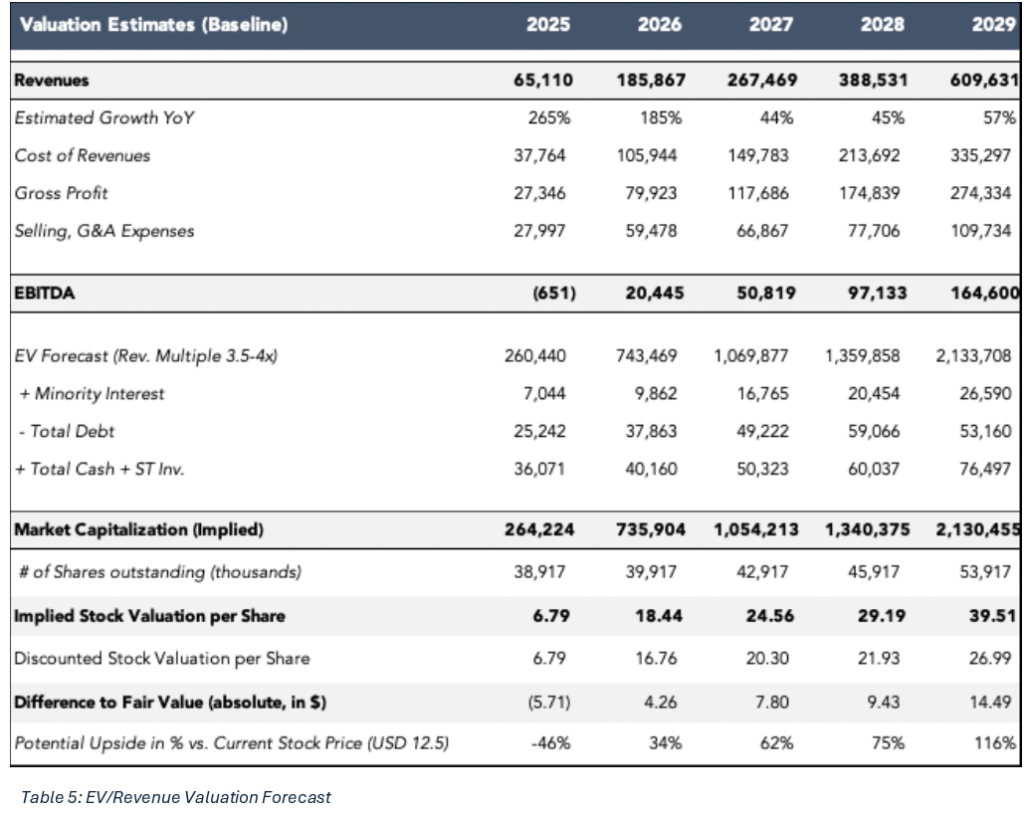
Task: Click shares value 38,917
Action: pyautogui.click(x=539, y=572)
